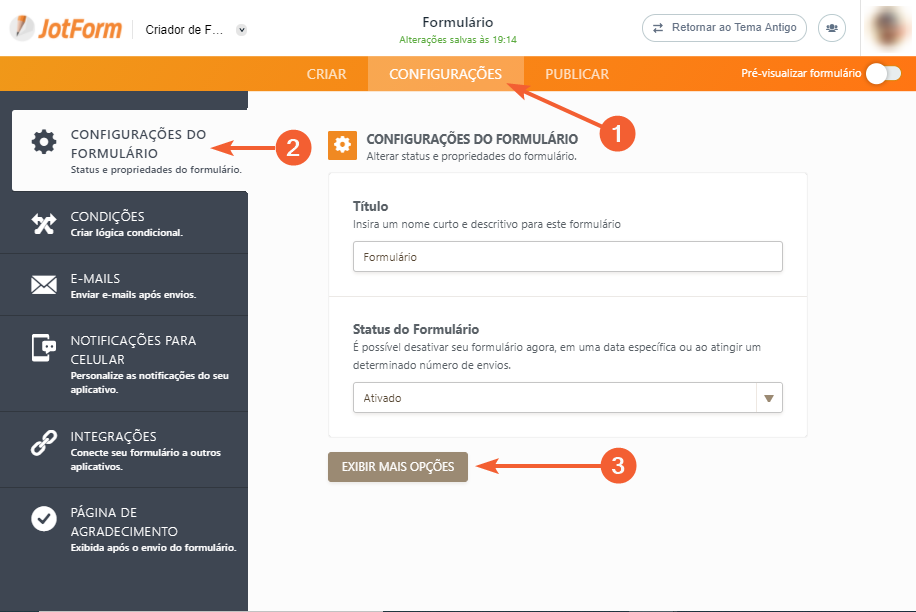
Task: Open the user profile avatar
Action: [890, 28]
